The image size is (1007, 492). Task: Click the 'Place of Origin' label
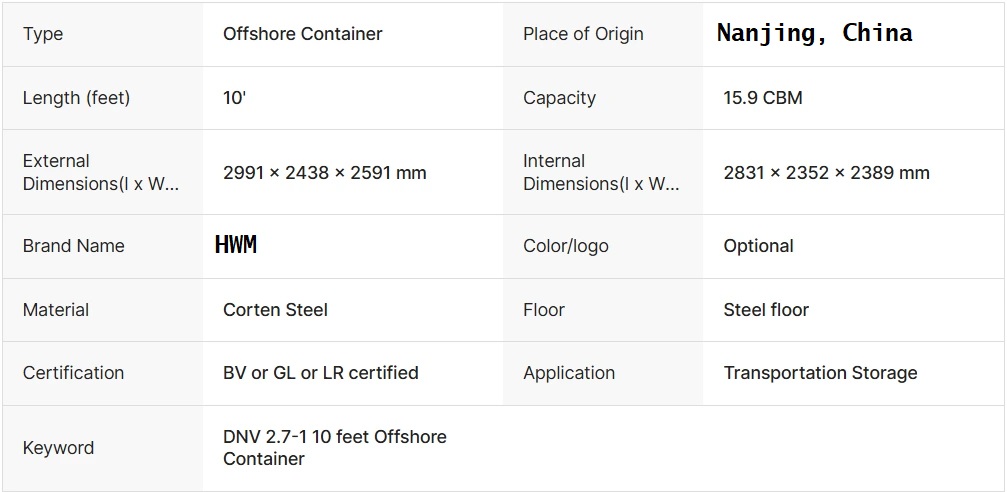(583, 34)
